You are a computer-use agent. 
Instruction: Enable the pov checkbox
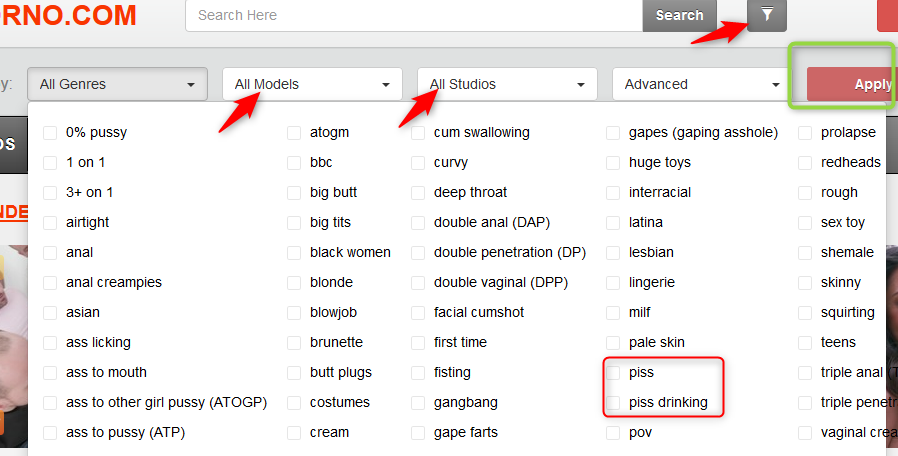click(x=613, y=432)
